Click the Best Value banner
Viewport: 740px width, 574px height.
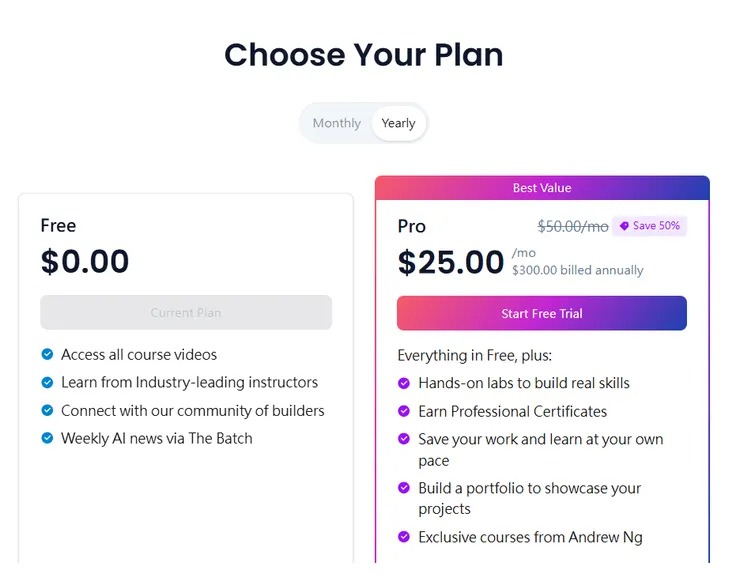pyautogui.click(x=542, y=188)
